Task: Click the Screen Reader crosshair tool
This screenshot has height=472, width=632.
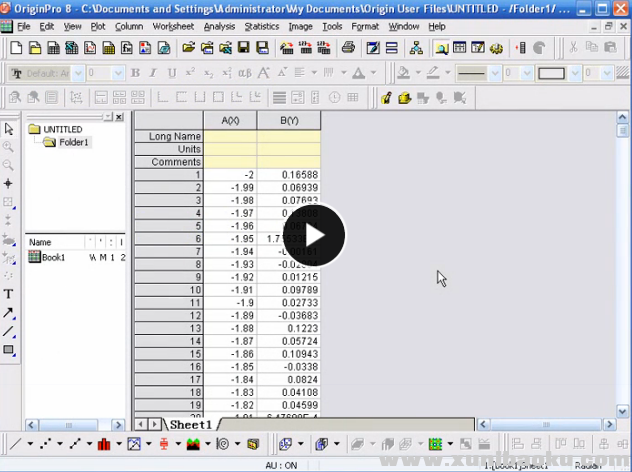Action: point(9,184)
